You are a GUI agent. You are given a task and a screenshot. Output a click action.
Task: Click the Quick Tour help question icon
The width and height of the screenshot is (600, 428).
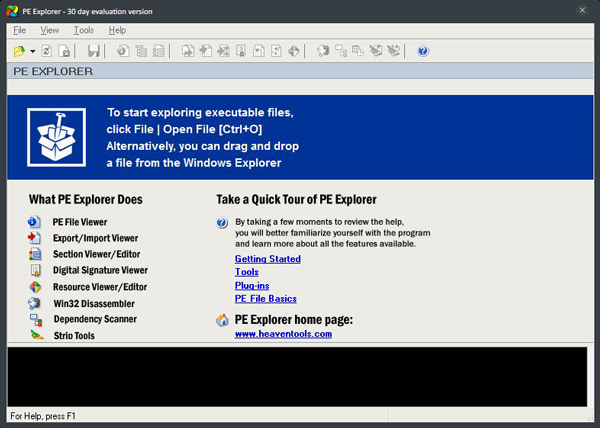pos(222,222)
